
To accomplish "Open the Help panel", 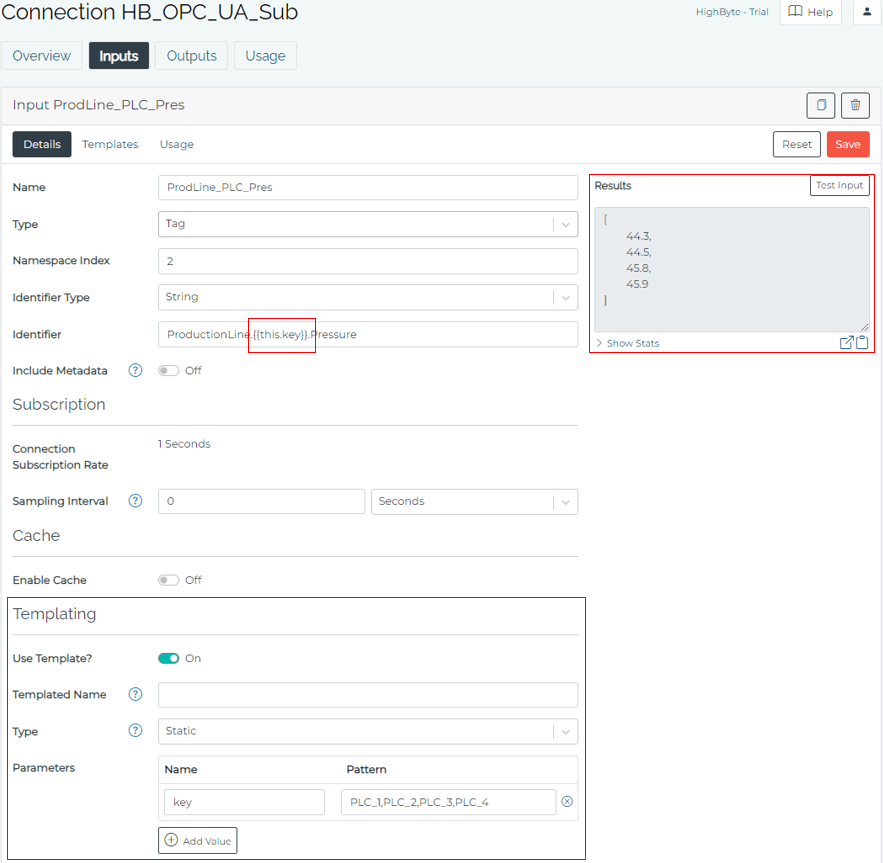I will [810, 12].
